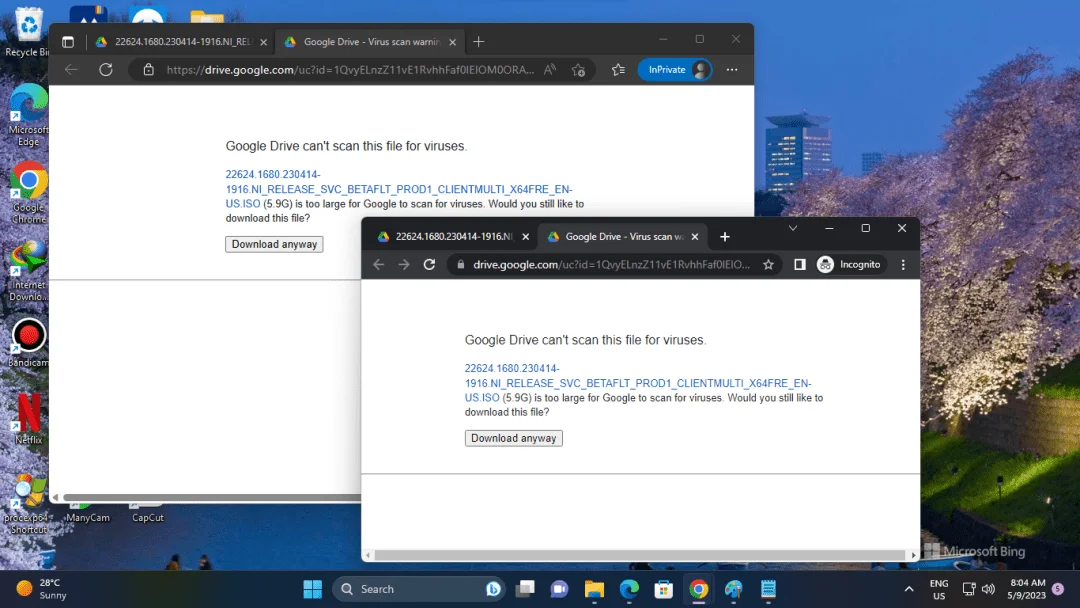Viewport: 1080px width, 608px height.
Task: Select Microsoft Edge desktop shortcut
Action: [28, 116]
